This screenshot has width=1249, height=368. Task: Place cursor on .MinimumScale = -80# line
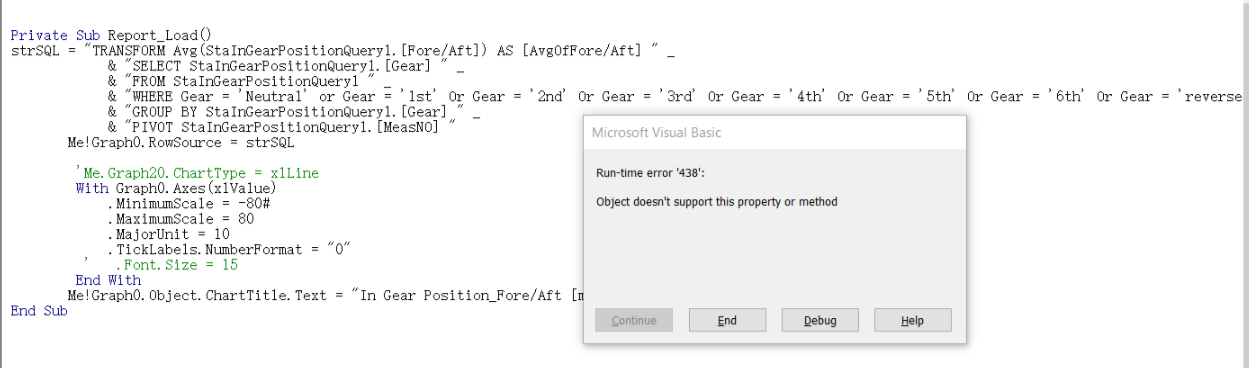[188, 204]
